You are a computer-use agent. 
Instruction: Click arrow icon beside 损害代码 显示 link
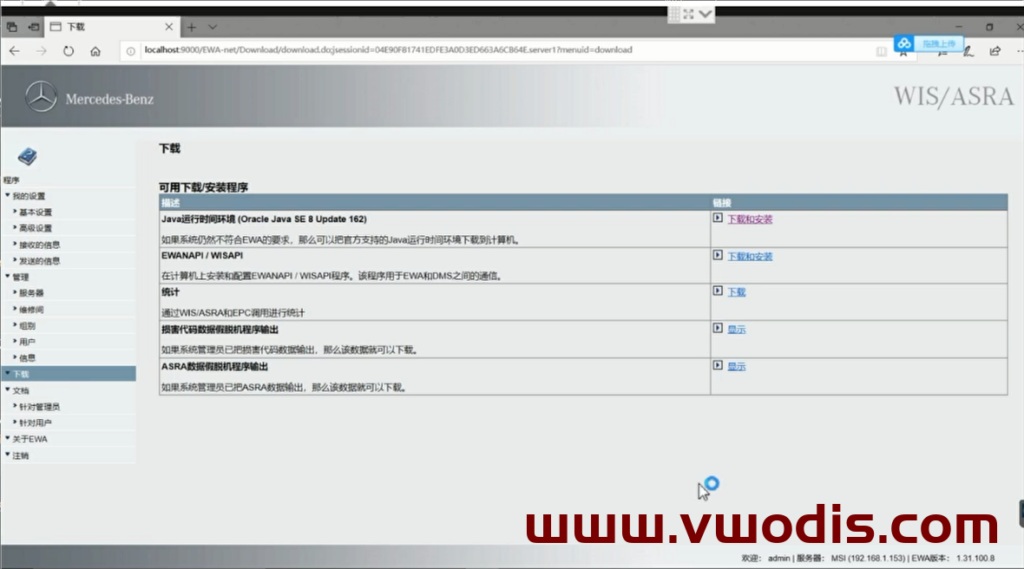click(718, 328)
